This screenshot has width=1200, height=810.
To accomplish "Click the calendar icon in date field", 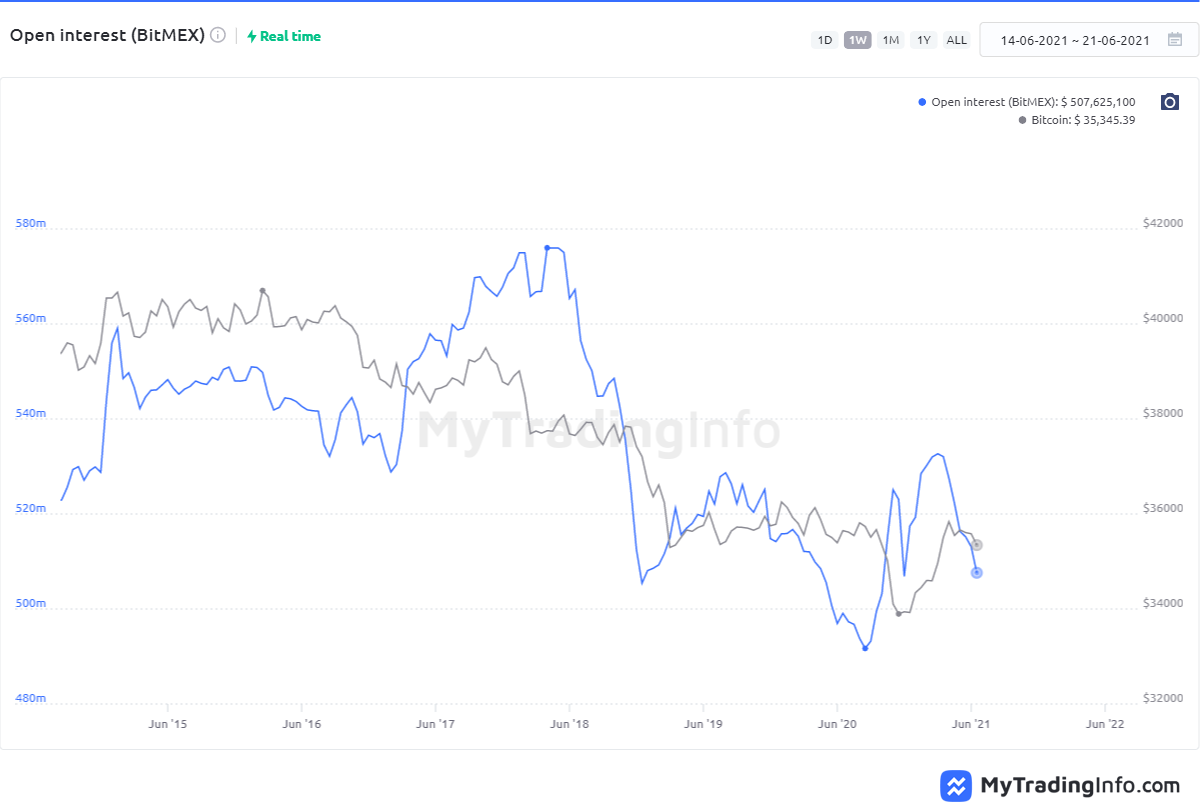I will pyautogui.click(x=1175, y=40).
